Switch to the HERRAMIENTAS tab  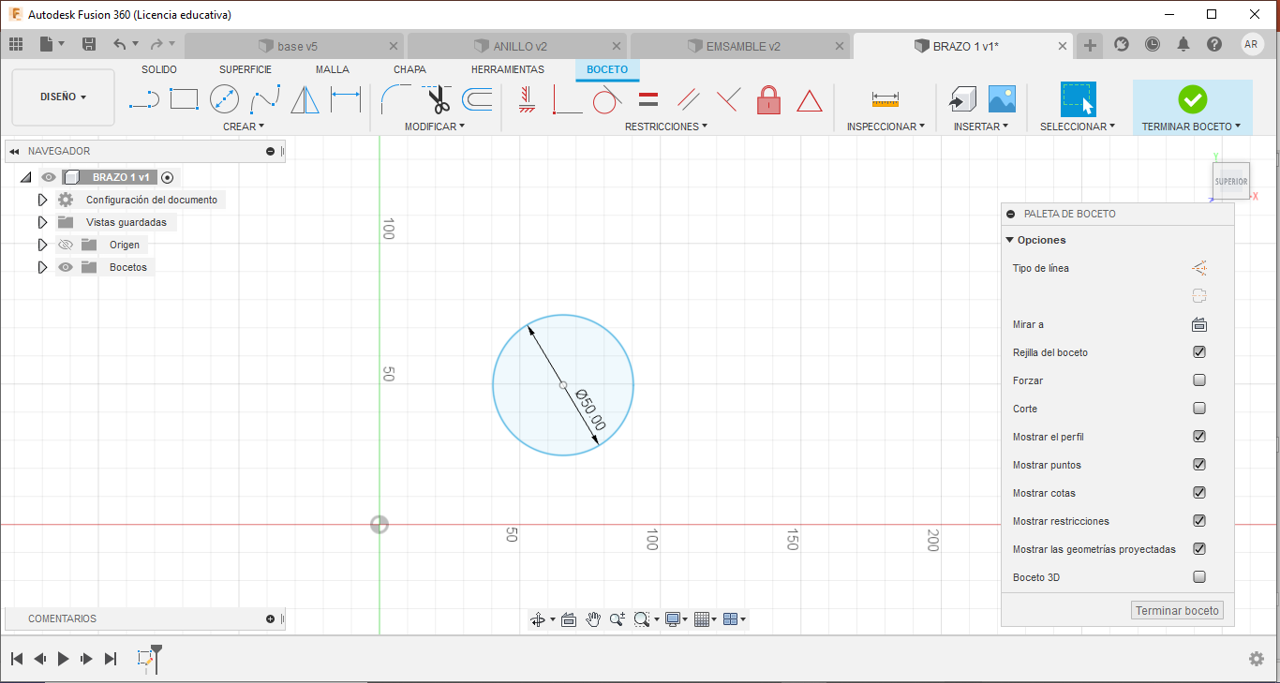[508, 69]
